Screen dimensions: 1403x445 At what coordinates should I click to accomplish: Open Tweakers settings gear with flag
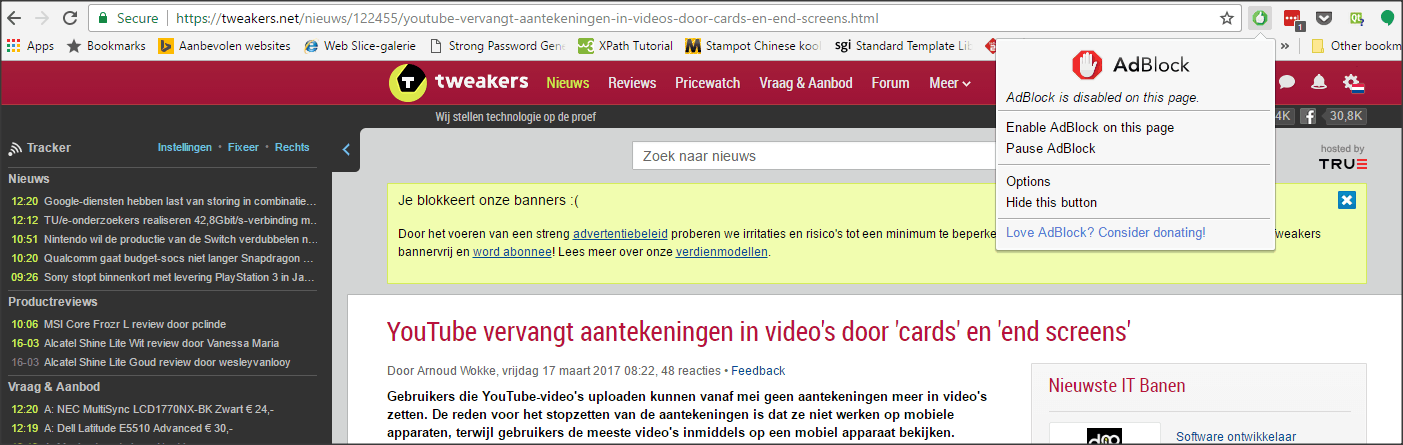point(1354,82)
